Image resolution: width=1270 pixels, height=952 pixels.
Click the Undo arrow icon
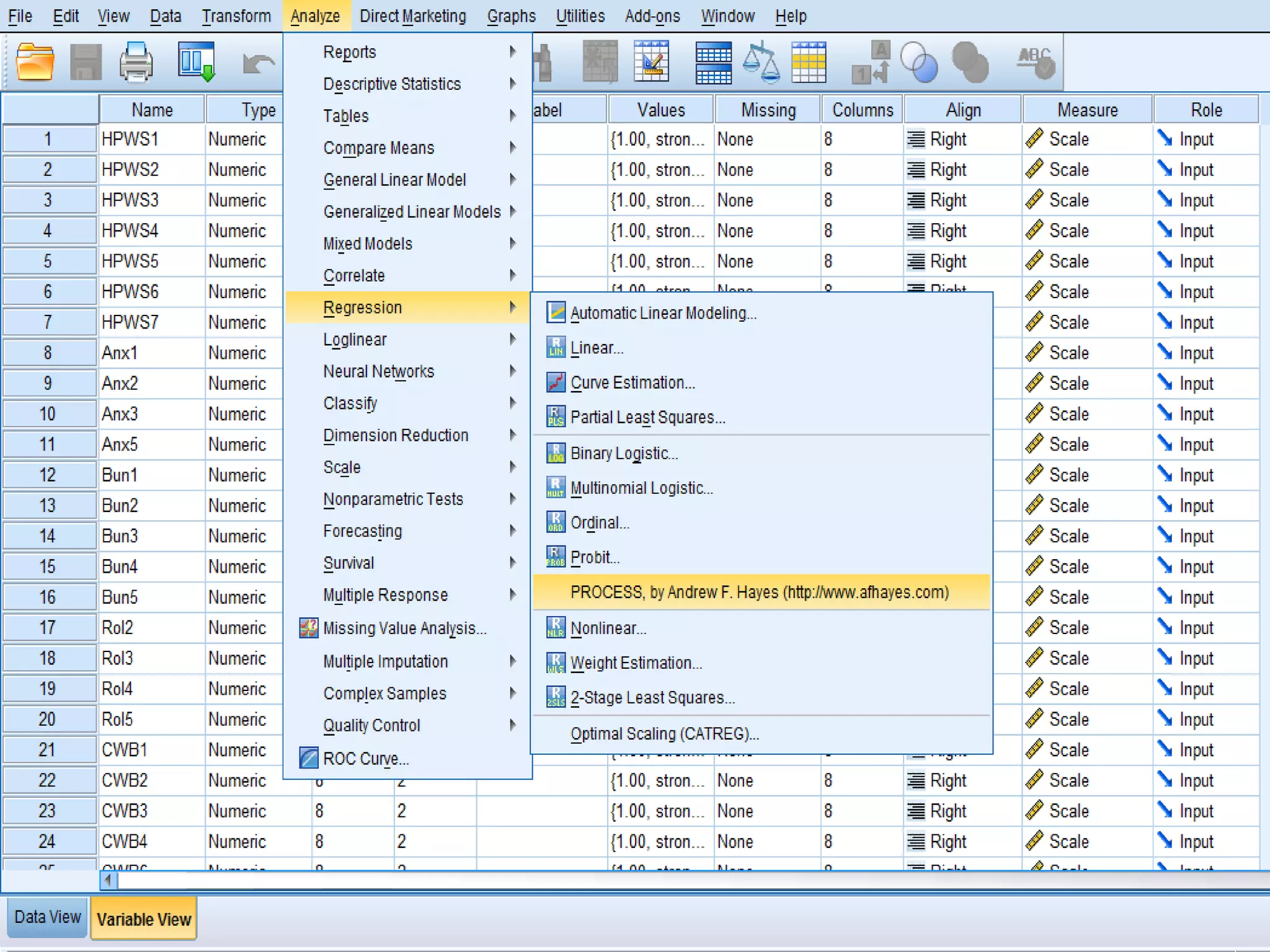[x=257, y=63]
